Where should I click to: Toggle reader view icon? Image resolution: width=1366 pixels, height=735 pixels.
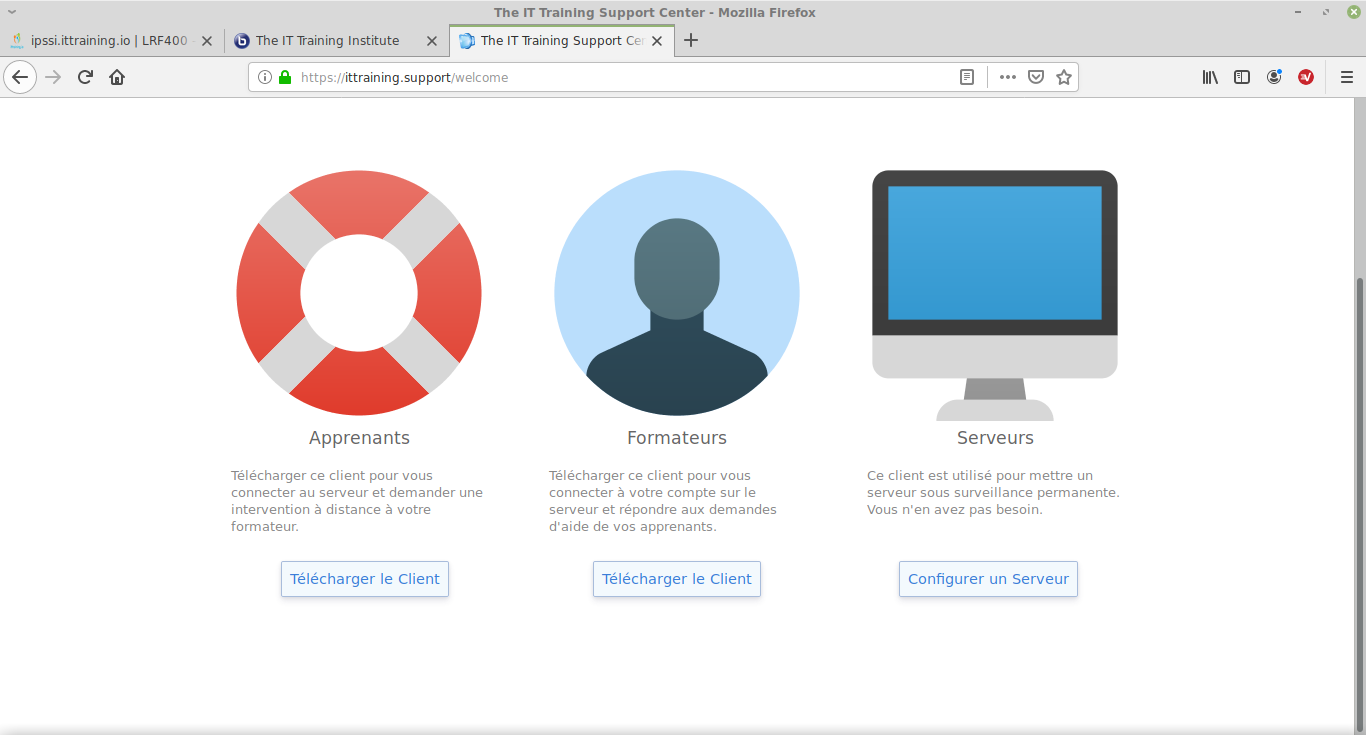click(x=967, y=77)
